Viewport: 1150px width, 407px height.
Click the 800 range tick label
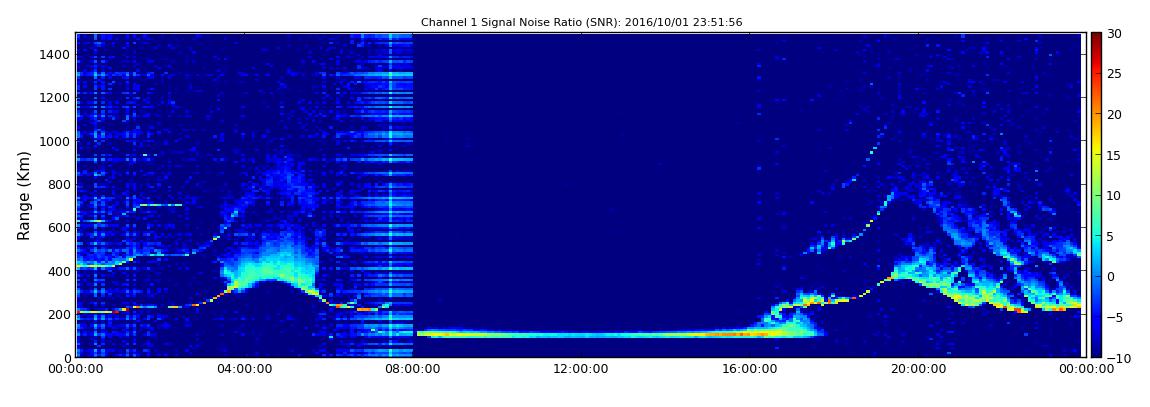(59, 184)
